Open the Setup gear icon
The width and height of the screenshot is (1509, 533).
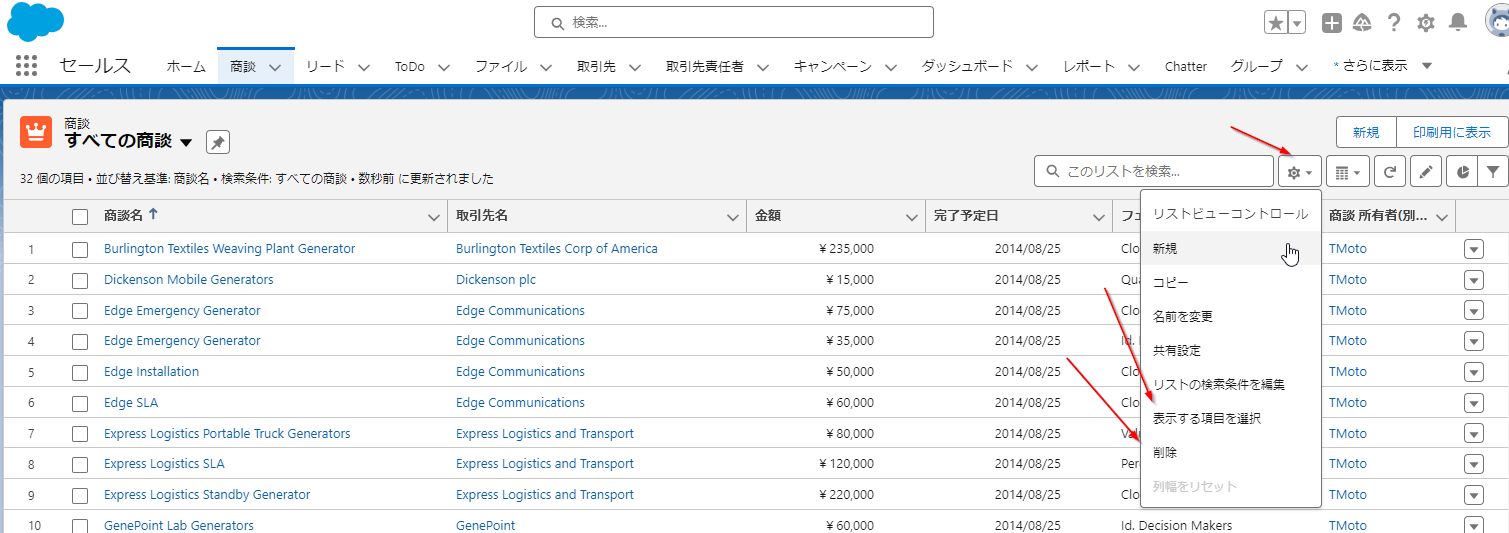click(1425, 23)
